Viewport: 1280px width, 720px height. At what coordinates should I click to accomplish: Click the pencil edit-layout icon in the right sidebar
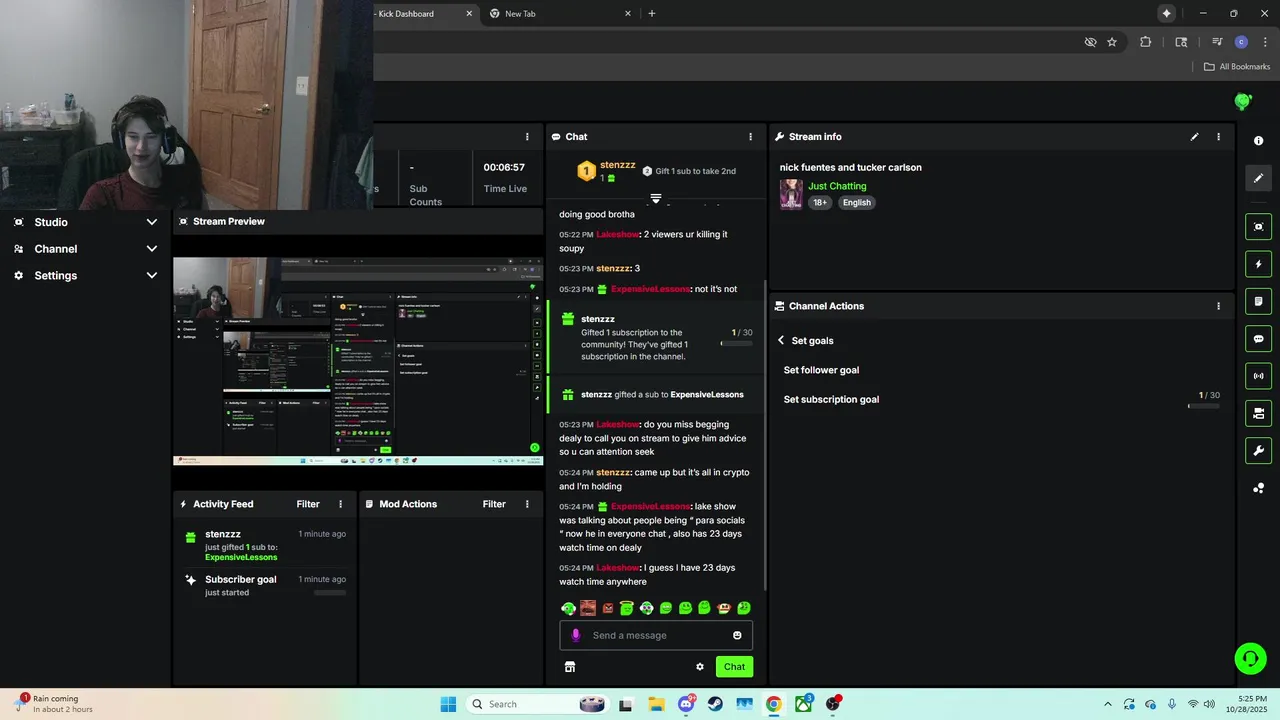(1258, 178)
